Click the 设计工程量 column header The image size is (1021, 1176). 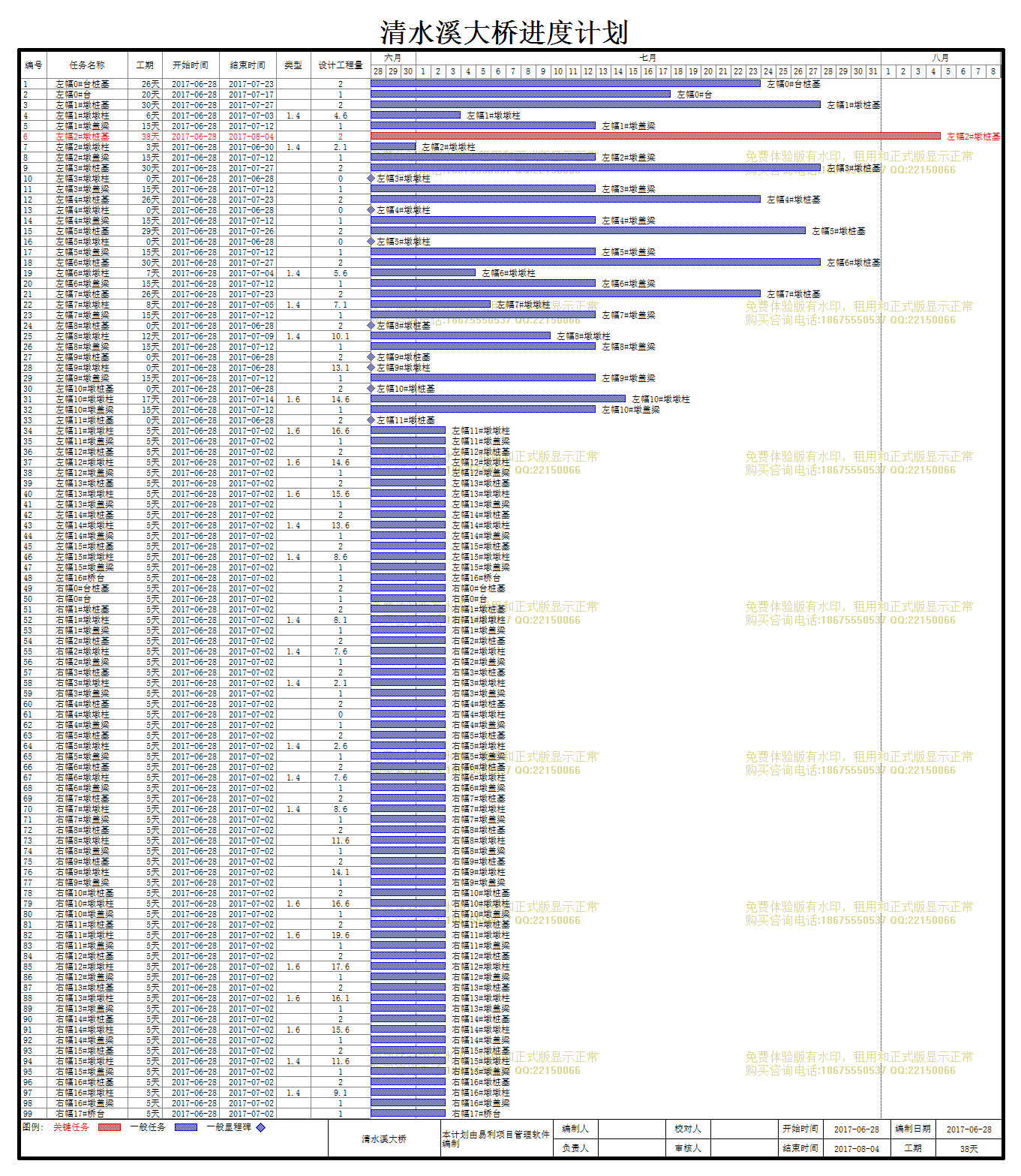(341, 65)
